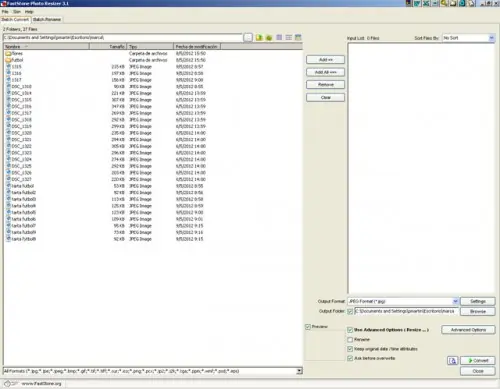Open the www.FastStone.org link
Viewport: 500px width, 389px height.
pos(42,384)
